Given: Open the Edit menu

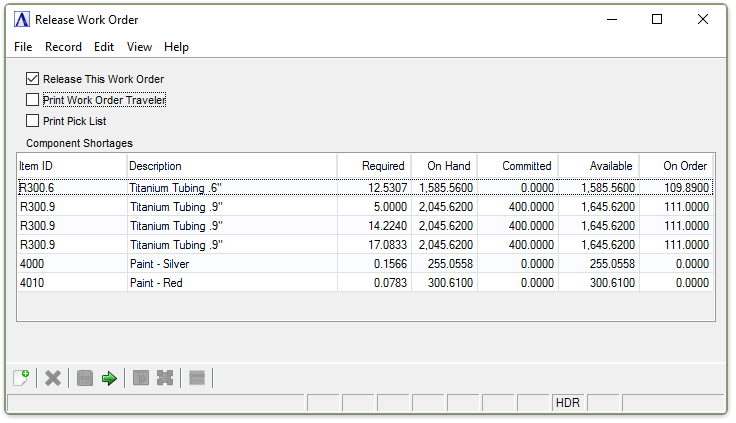Looking at the screenshot, I should click(104, 47).
